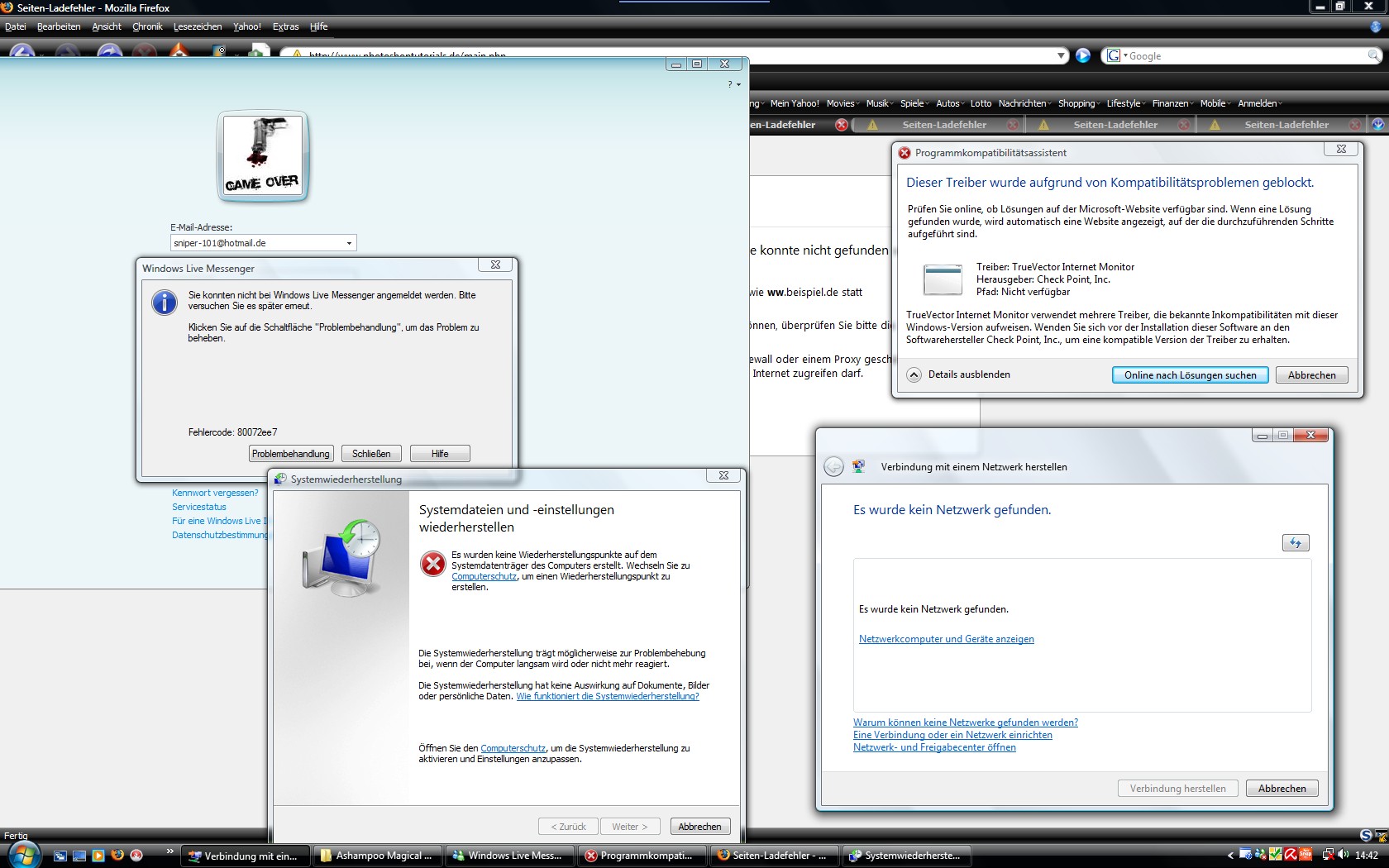The height and width of the screenshot is (868, 1389).
Task: Click Abbrechen in Systemwiederherstellung
Action: coord(699,827)
